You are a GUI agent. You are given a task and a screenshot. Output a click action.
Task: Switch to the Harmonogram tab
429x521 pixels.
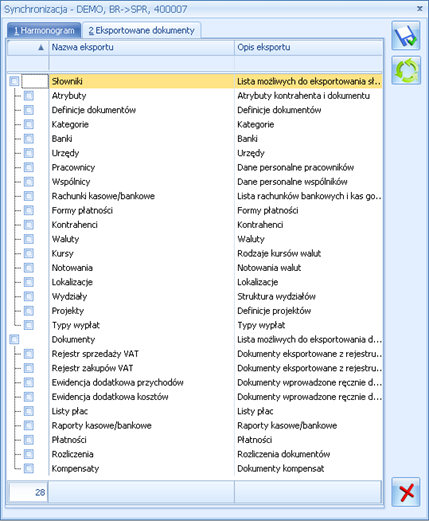click(x=44, y=30)
